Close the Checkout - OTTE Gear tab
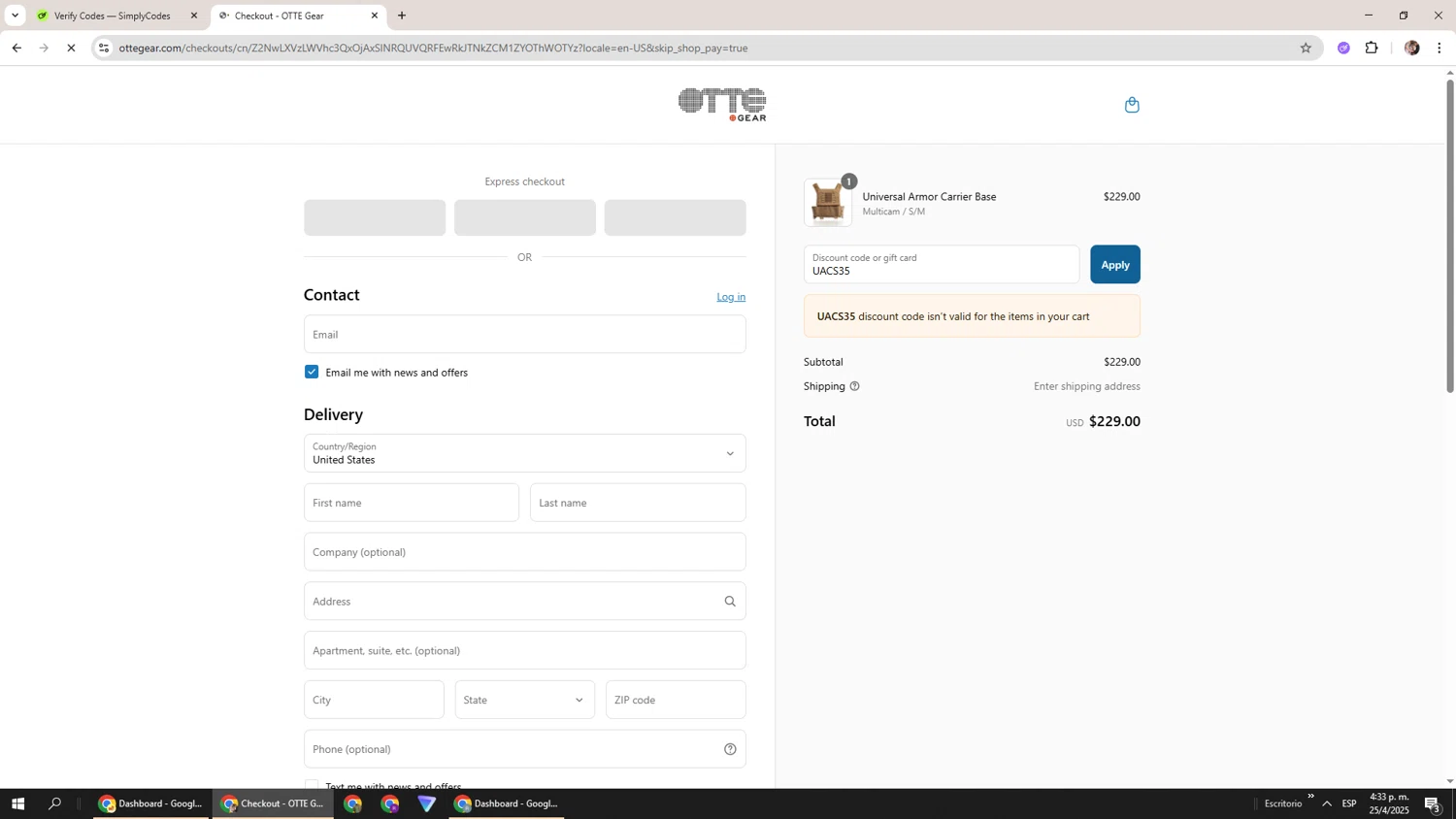1456x819 pixels. tap(375, 16)
